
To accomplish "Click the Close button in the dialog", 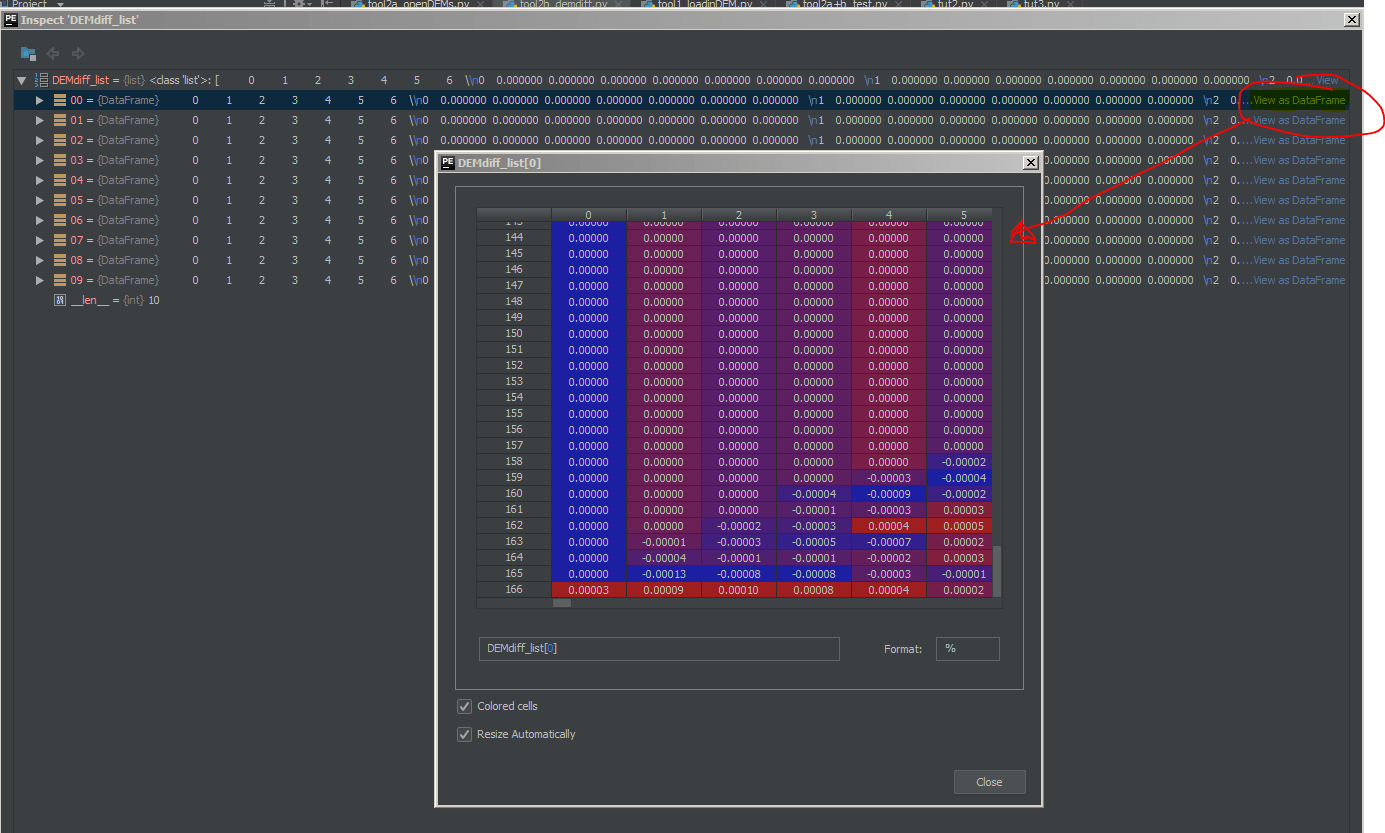I will pyautogui.click(x=989, y=781).
